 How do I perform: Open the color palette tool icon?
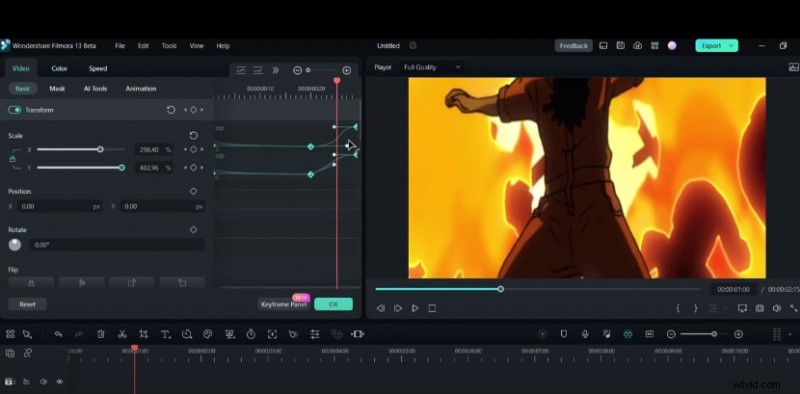pyautogui.click(x=207, y=334)
